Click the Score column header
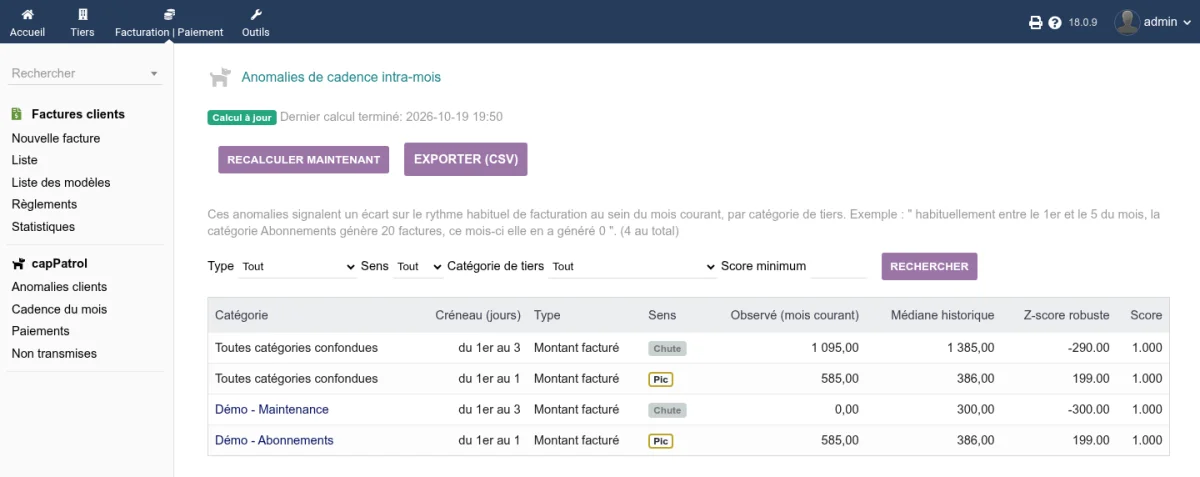 coord(1146,315)
